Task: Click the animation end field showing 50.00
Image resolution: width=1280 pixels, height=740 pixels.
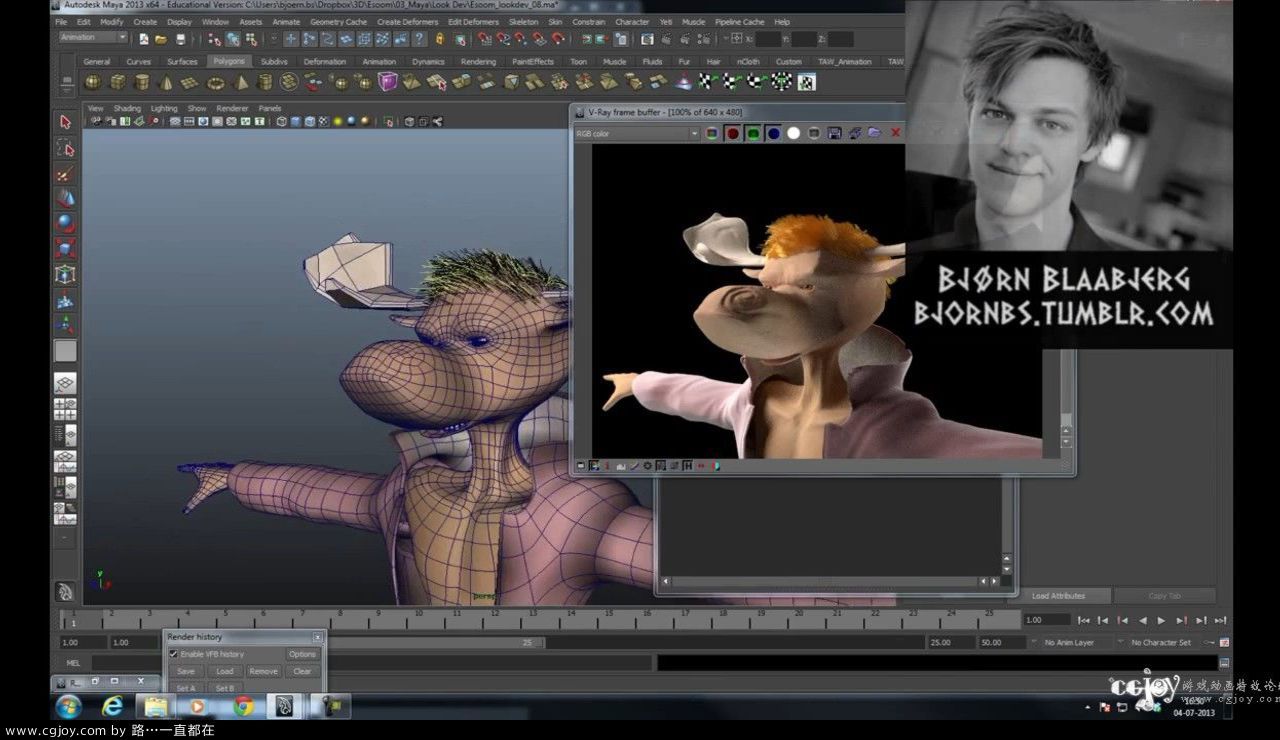Action: click(1000, 642)
